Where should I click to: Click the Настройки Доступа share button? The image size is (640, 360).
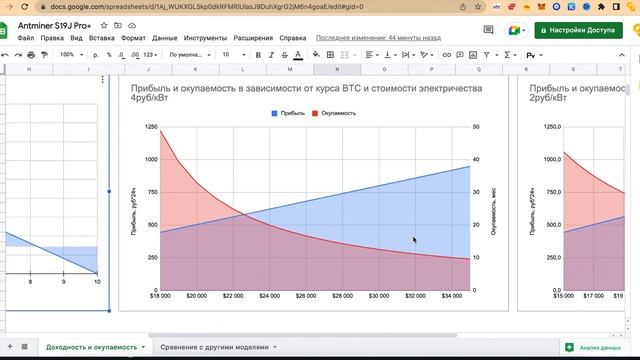coord(579,30)
